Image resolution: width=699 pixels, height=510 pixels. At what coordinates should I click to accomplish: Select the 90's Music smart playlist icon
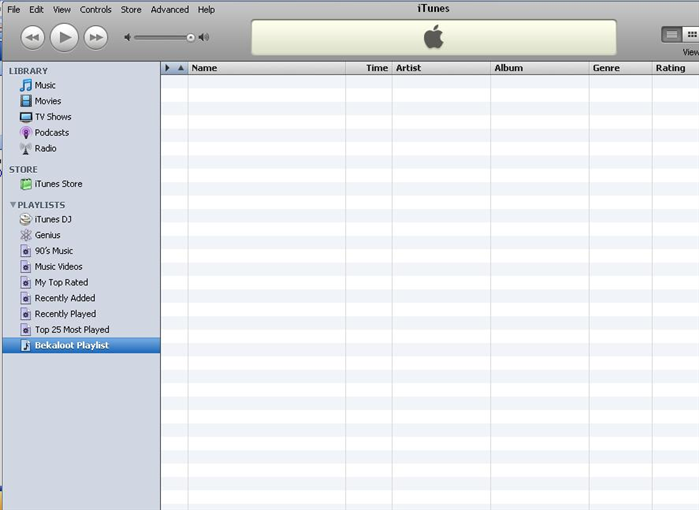pyautogui.click(x=26, y=251)
